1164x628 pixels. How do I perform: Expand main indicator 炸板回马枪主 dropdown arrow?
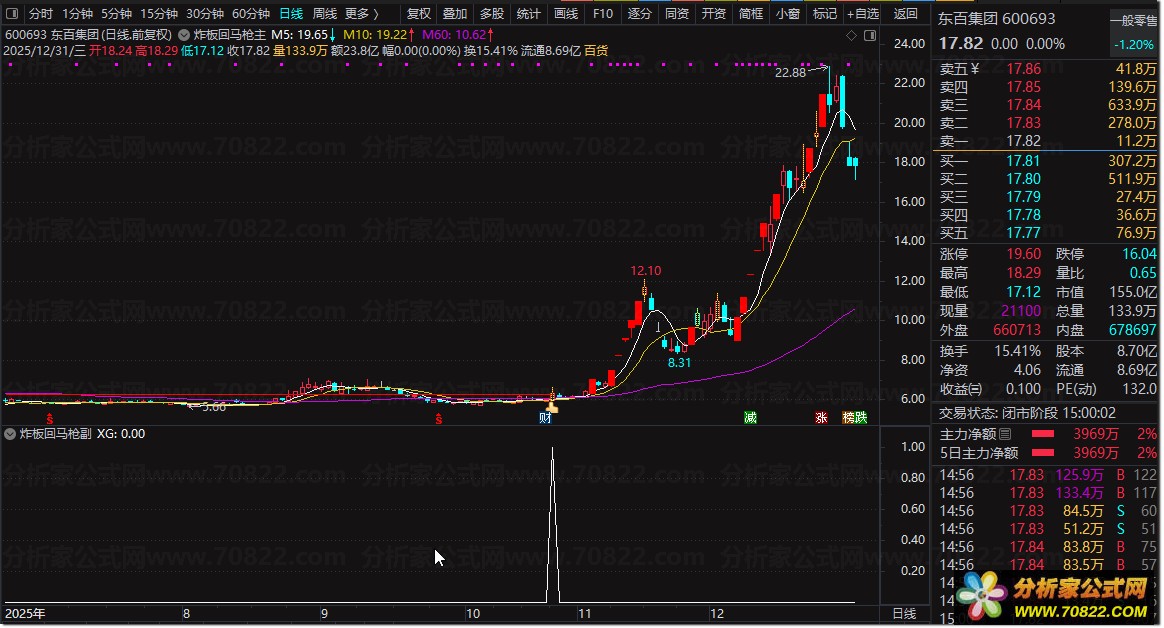tap(183, 35)
